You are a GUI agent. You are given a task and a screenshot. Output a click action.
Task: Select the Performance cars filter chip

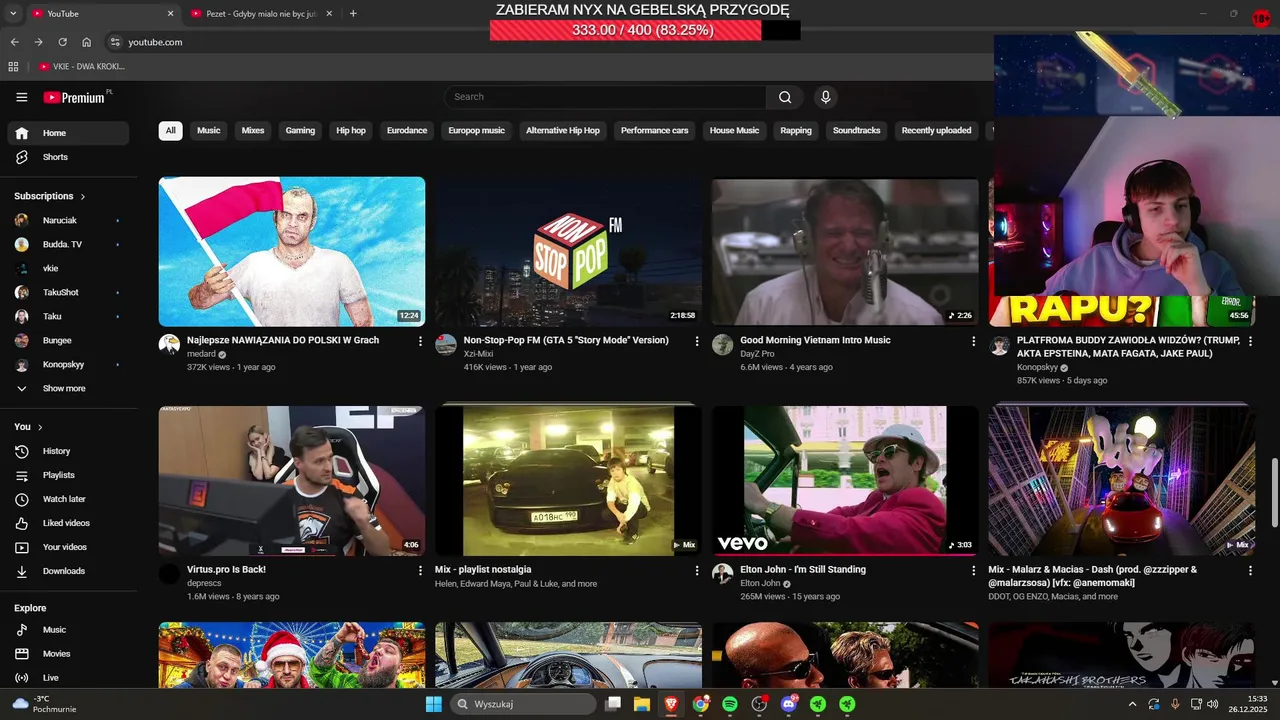coord(654,131)
